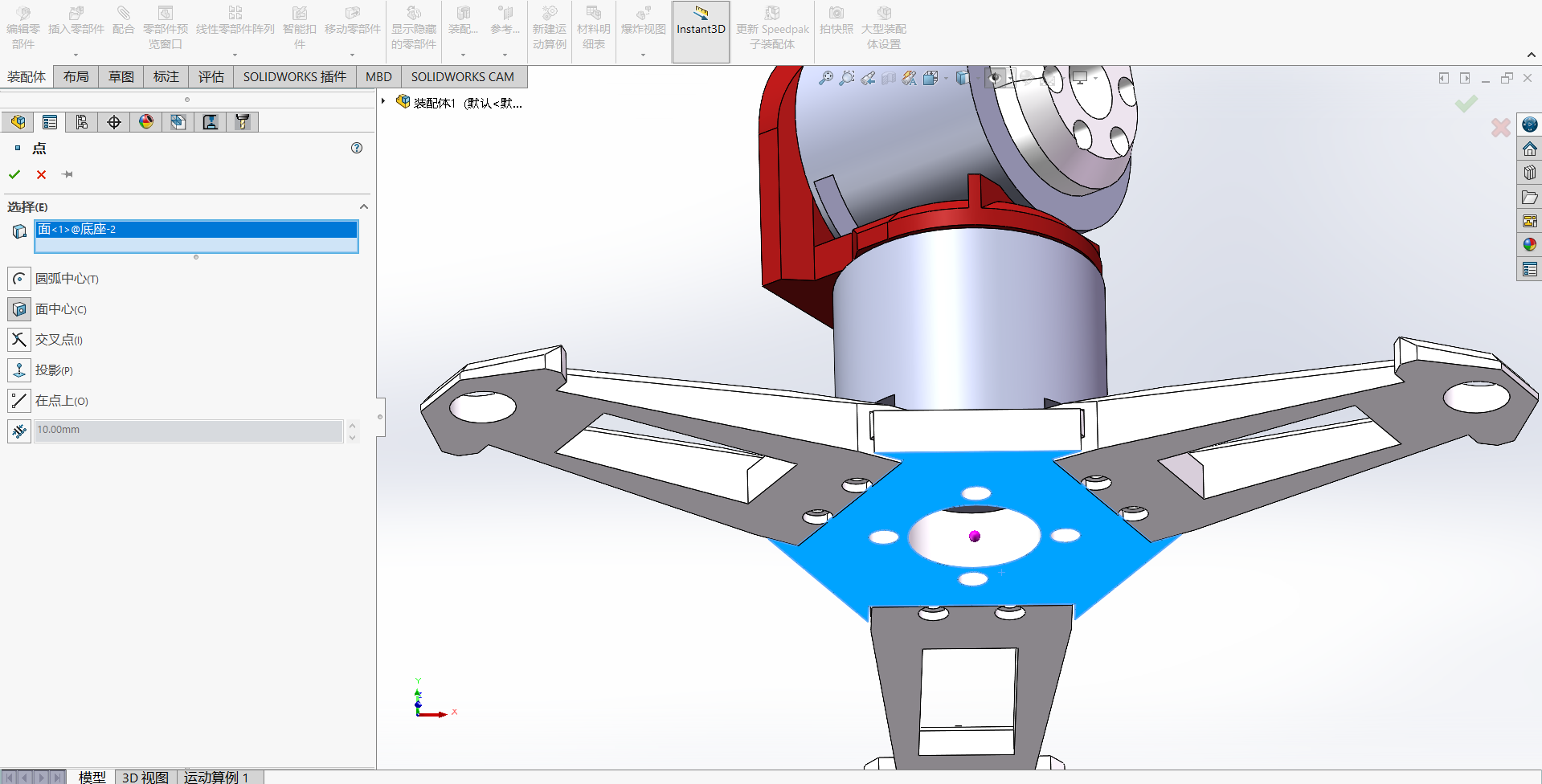Open the dropdown under 线性零部件阵列
Image resolution: width=1542 pixels, height=784 pixels.
pyautogui.click(x=235, y=55)
